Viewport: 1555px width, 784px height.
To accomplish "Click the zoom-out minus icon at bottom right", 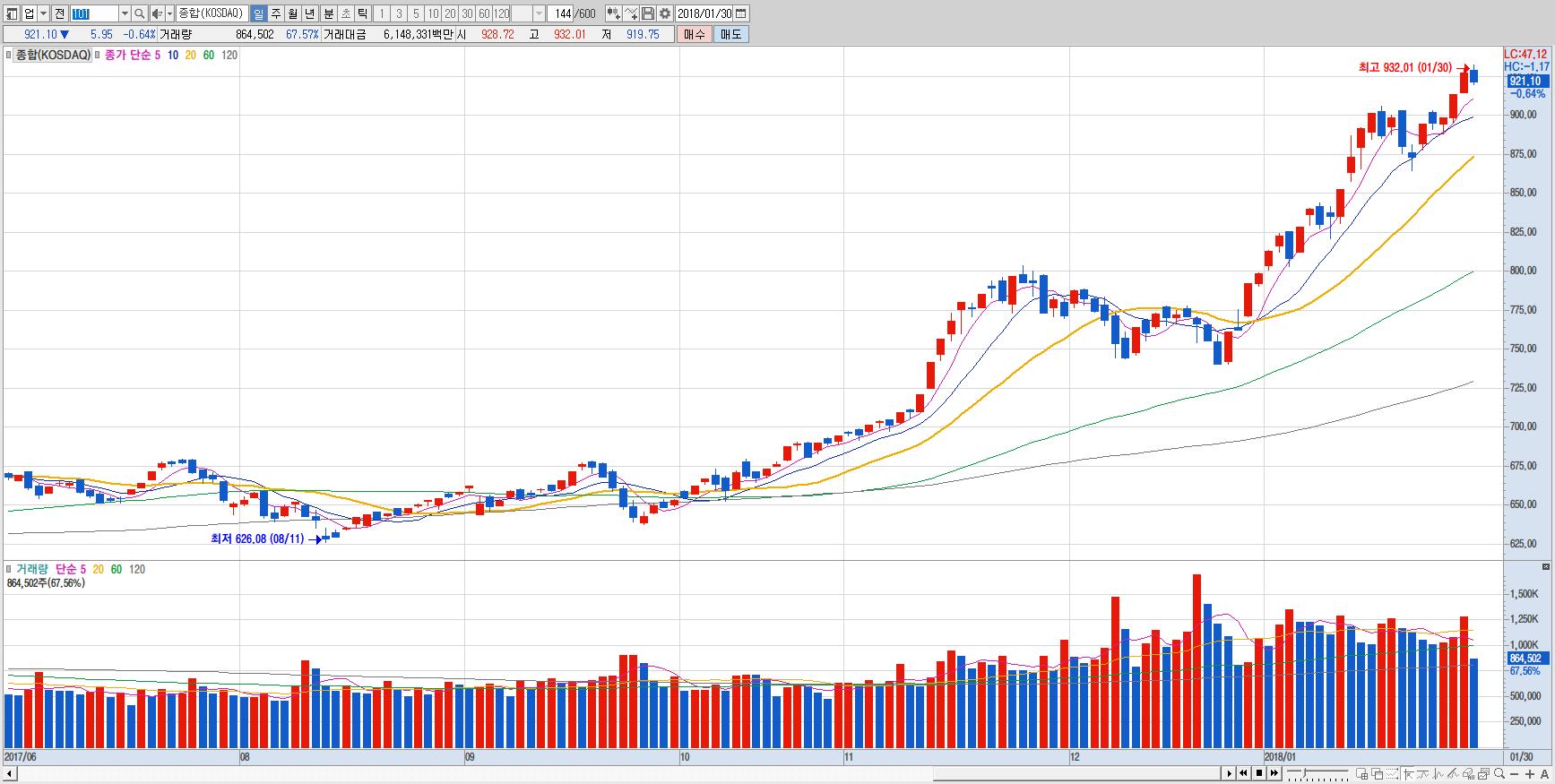I will click(x=1515, y=773).
